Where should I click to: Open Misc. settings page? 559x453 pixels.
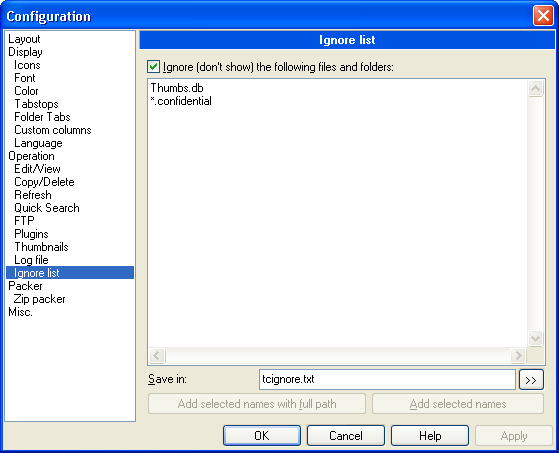point(20,312)
